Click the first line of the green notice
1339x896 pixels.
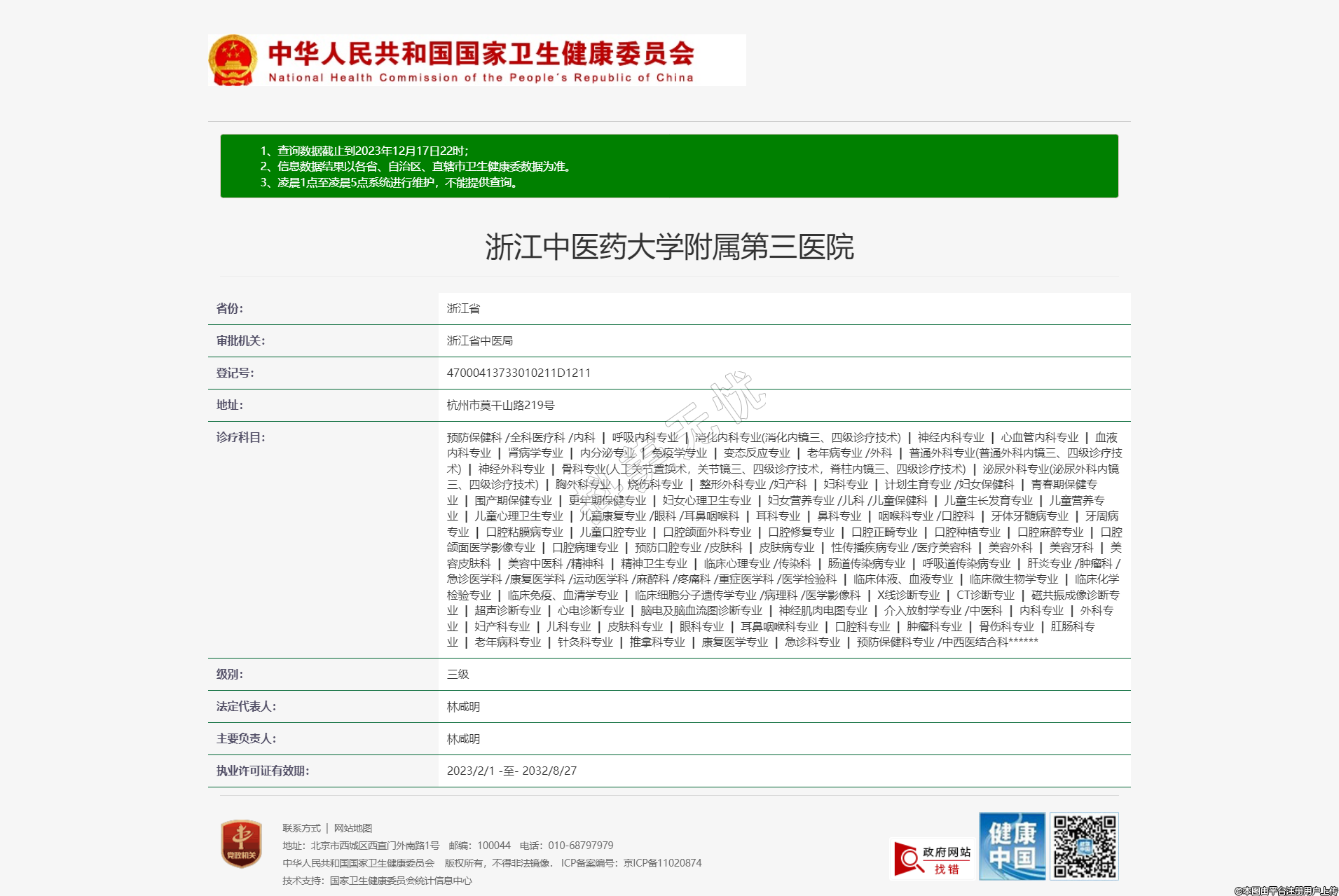click(x=364, y=151)
